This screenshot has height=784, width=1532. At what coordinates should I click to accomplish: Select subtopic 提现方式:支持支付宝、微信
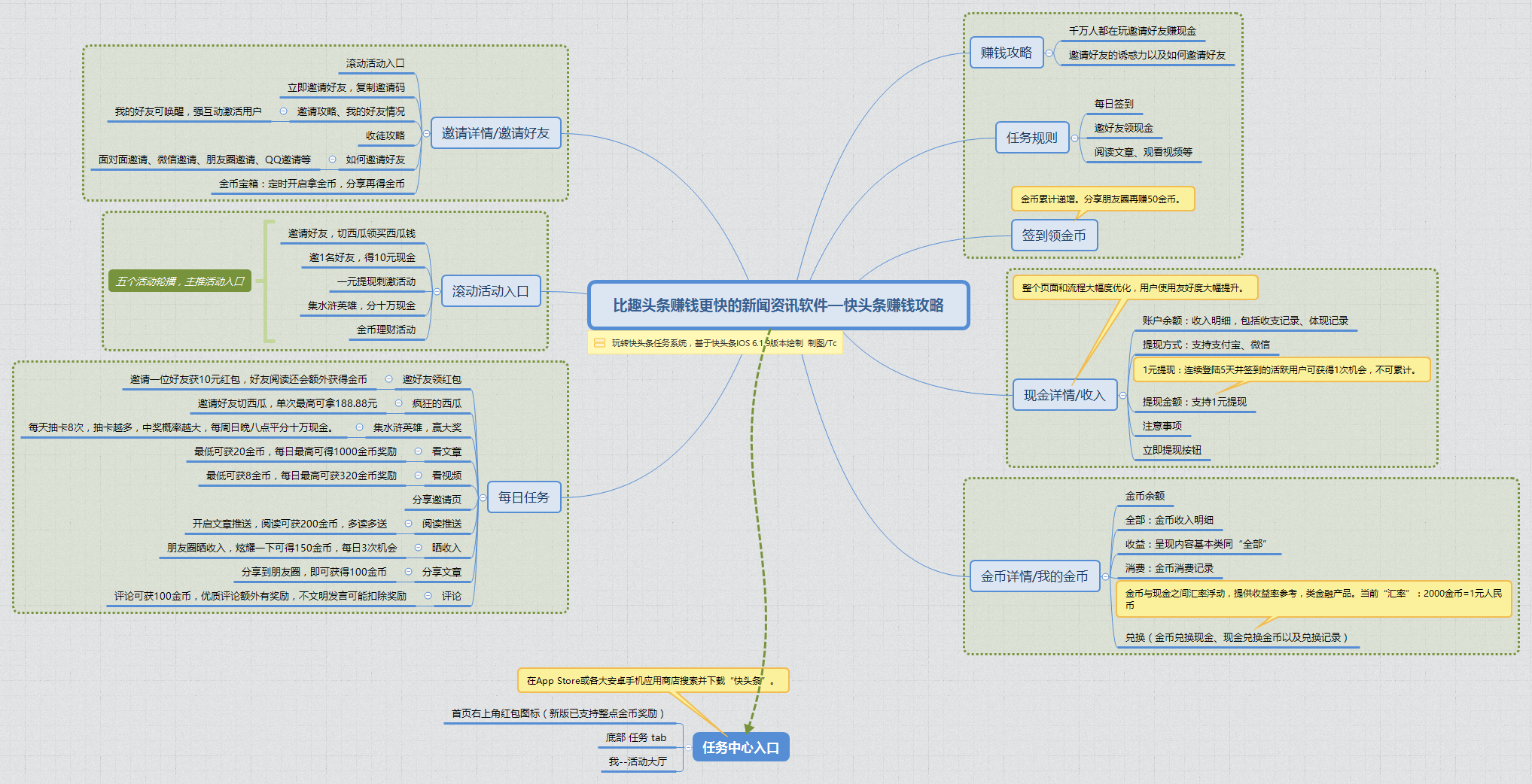[1206, 345]
